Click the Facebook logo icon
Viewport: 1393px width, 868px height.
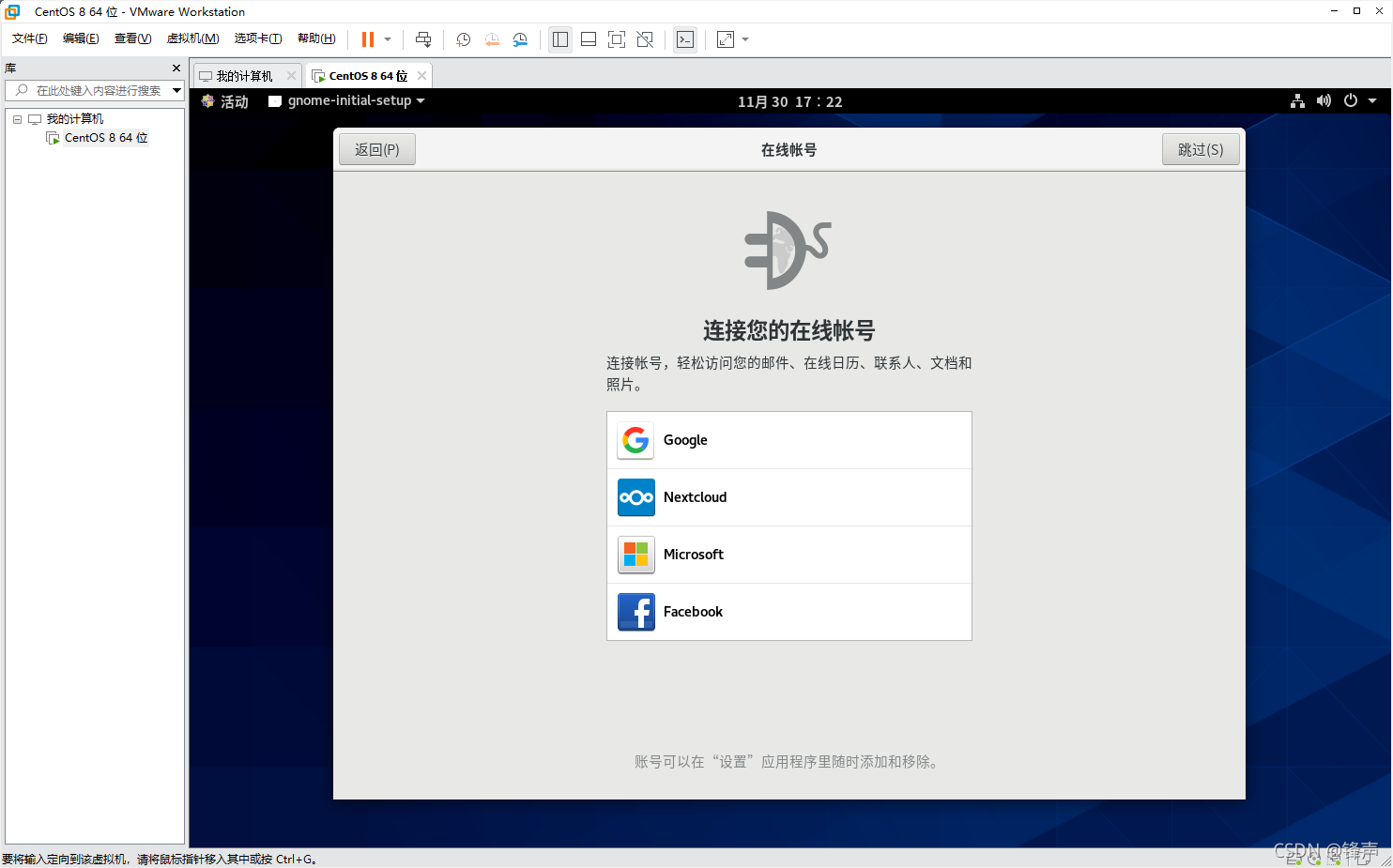tap(635, 612)
